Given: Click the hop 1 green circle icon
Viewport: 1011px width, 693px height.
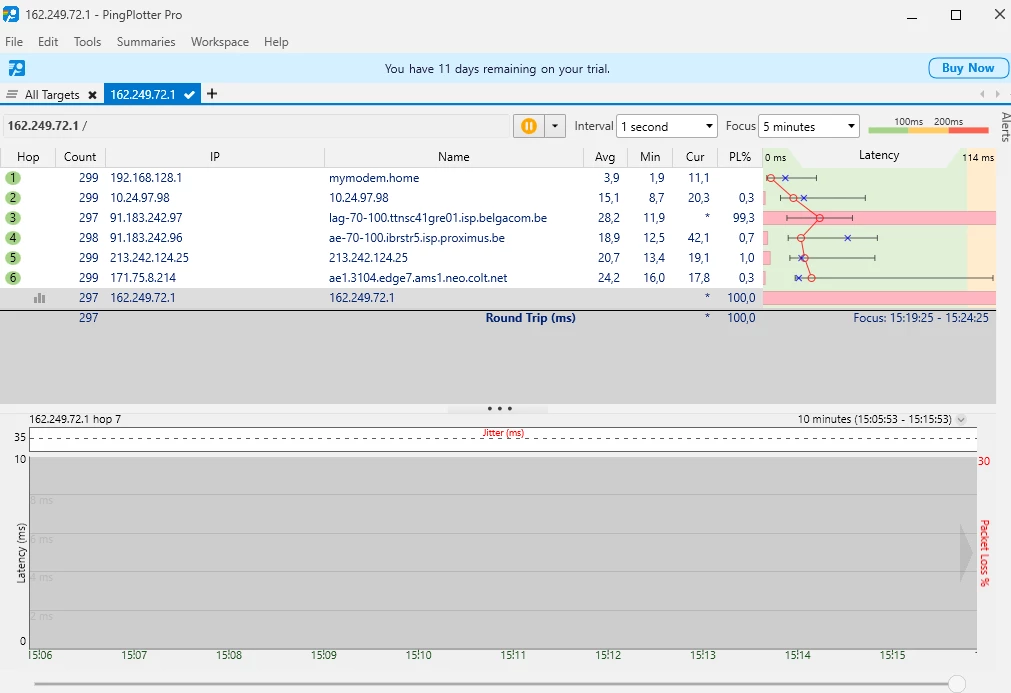Looking at the screenshot, I should click(x=13, y=178).
